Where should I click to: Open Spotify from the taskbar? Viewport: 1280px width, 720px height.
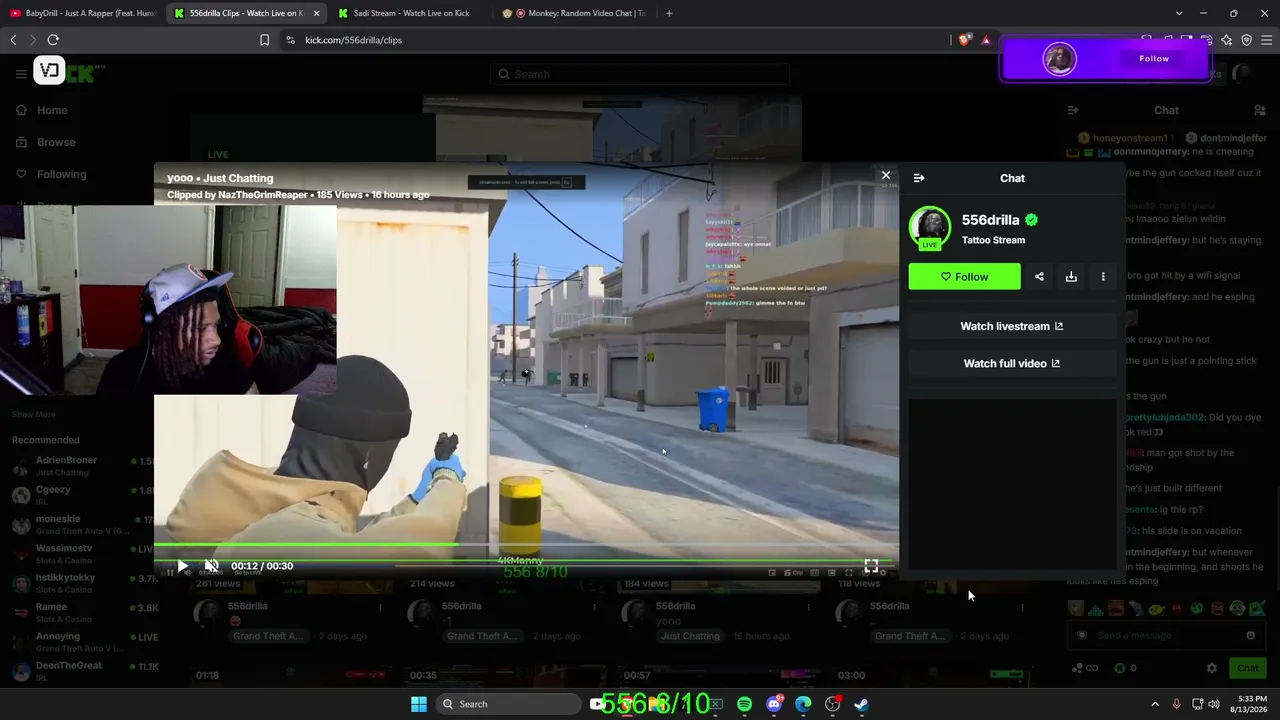[x=744, y=704]
